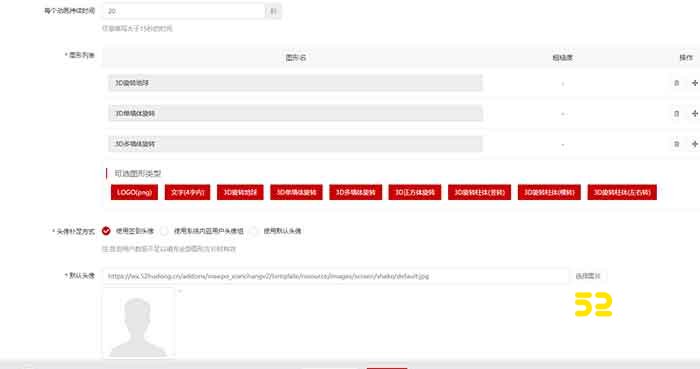Delete the 3D多墙体旋转 row with trash icon

676,144
